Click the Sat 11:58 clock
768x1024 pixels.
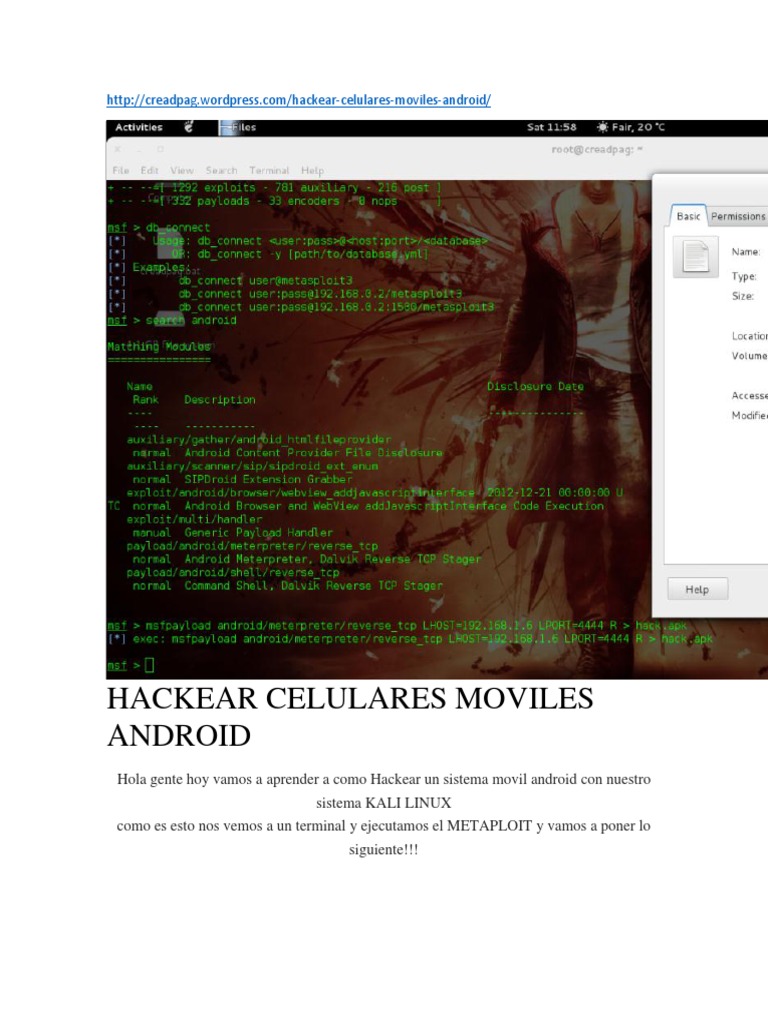coord(552,127)
